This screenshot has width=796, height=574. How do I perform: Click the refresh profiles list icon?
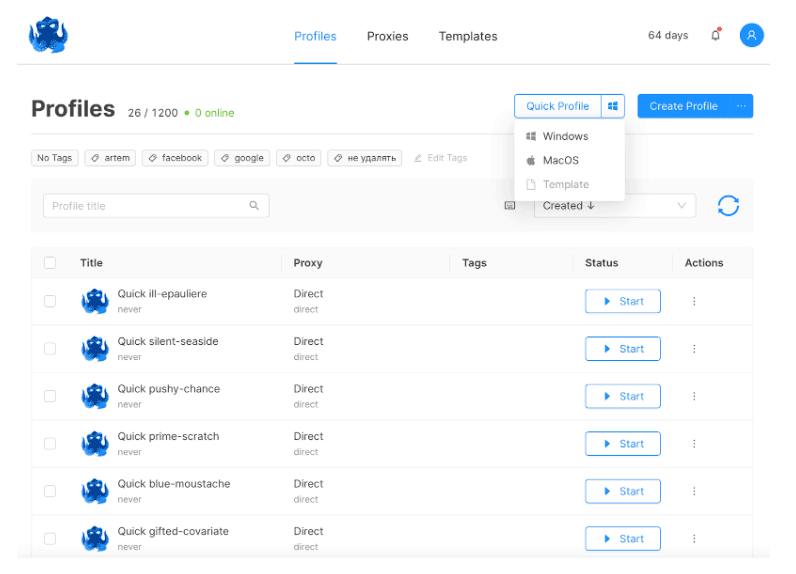pyautogui.click(x=728, y=206)
